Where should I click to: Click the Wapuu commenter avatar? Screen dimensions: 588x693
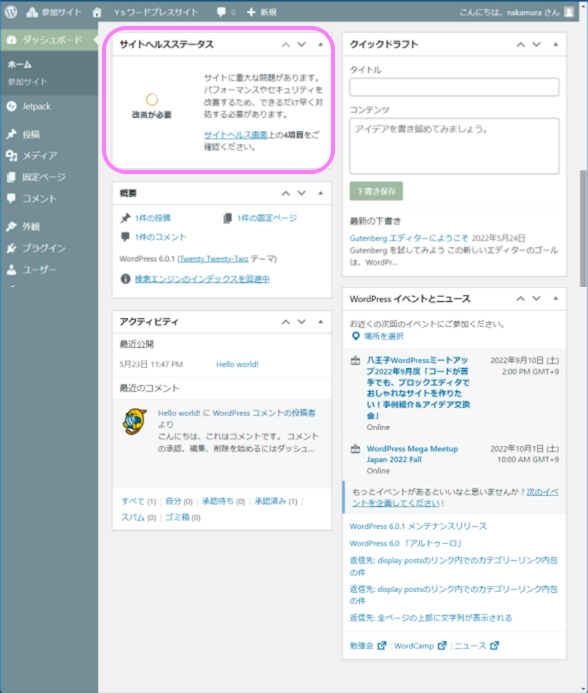135,422
